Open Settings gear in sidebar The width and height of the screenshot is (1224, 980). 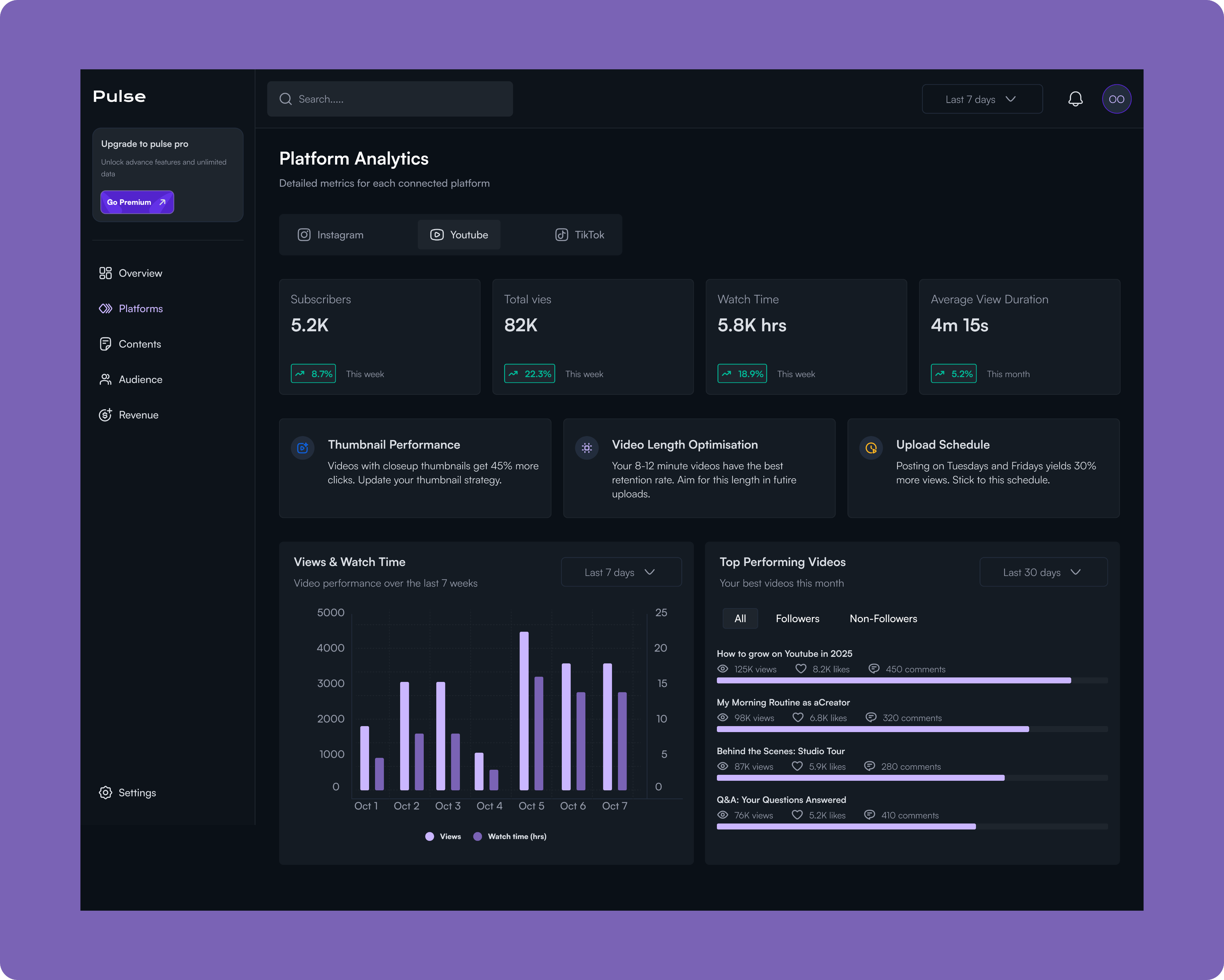(105, 792)
